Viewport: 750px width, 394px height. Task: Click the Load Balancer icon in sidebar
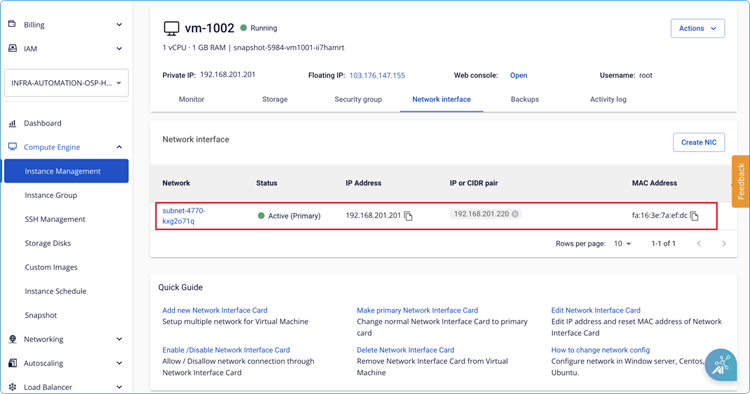(x=12, y=387)
